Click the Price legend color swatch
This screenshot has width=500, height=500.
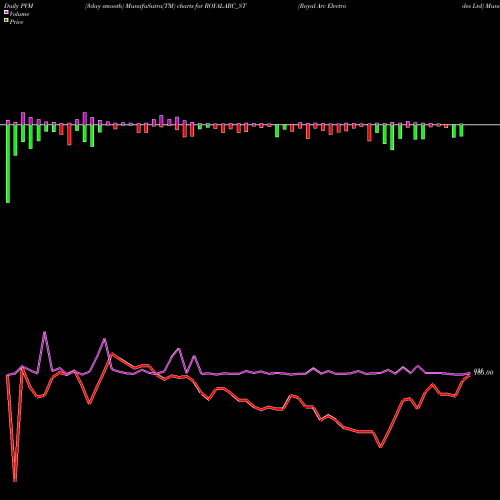[x=6, y=21]
